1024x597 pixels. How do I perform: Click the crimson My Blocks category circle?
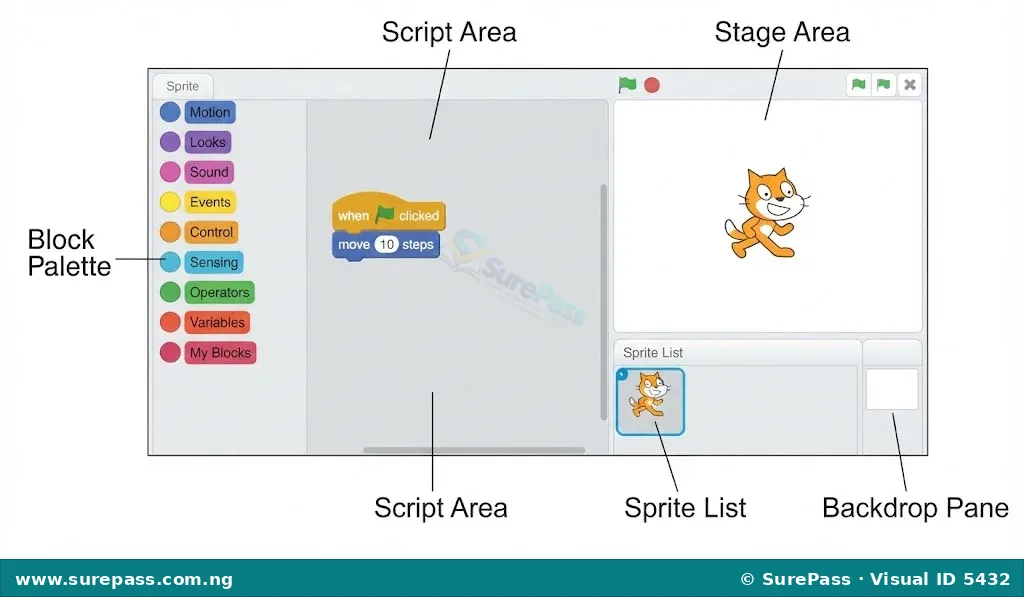click(170, 352)
